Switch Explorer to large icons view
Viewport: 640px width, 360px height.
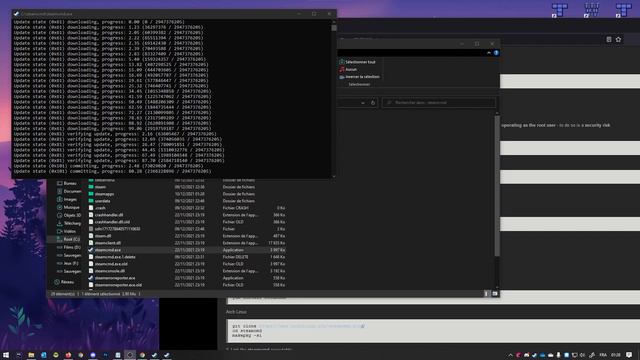pyautogui.click(x=495, y=294)
